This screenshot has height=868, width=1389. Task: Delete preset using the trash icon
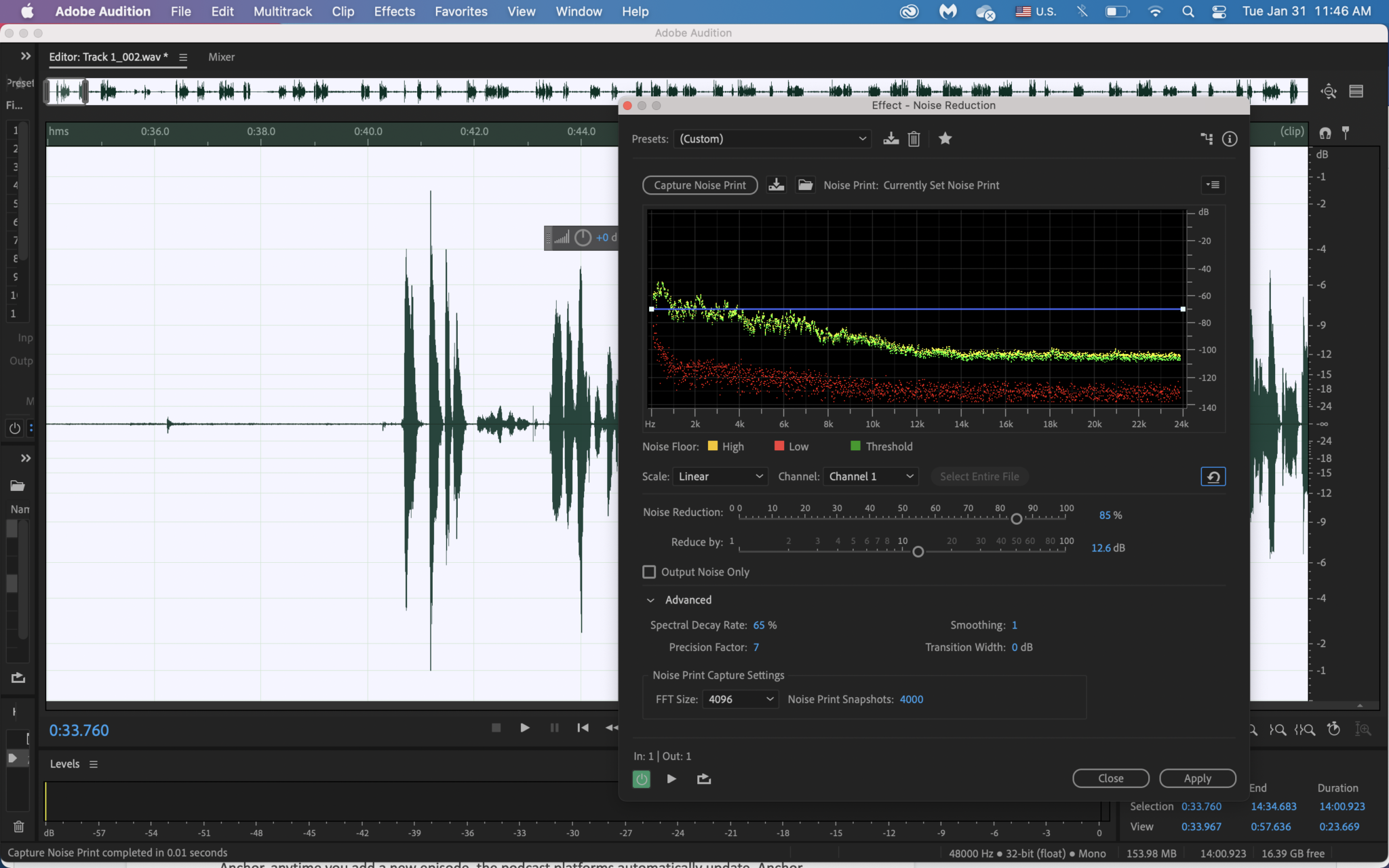click(x=914, y=139)
